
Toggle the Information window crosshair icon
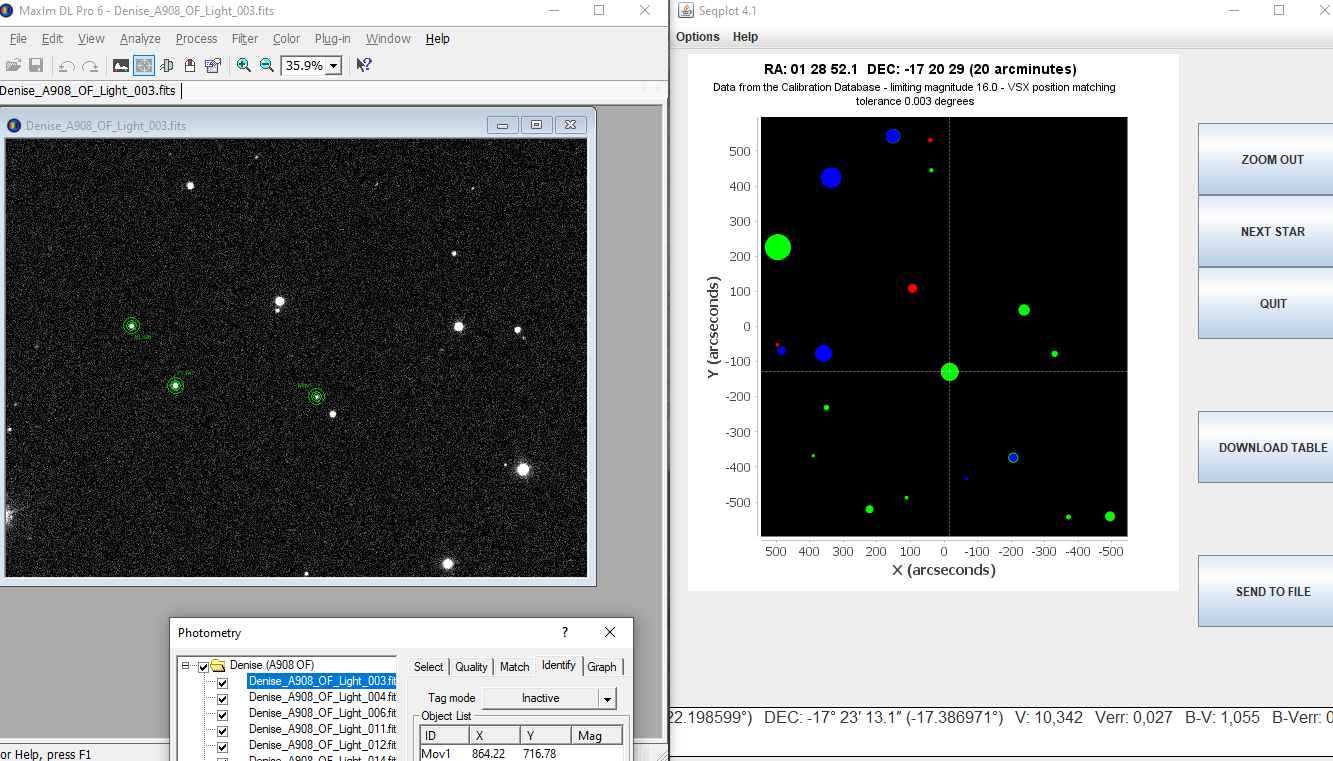coord(144,65)
